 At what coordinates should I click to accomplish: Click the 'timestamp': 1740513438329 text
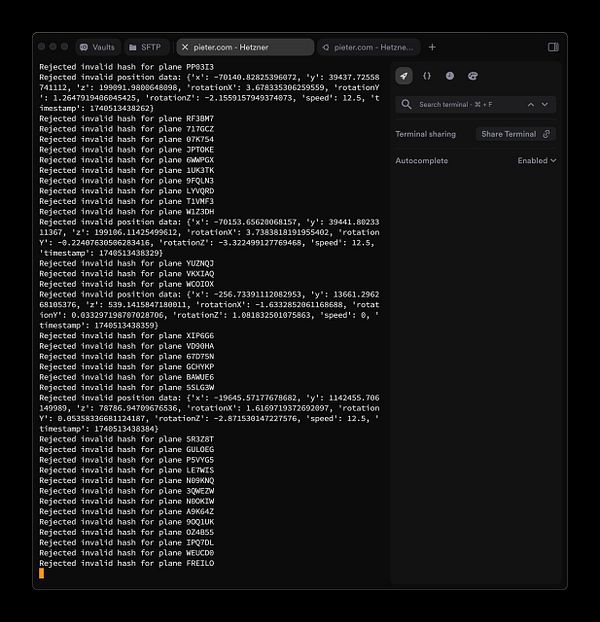(101, 253)
